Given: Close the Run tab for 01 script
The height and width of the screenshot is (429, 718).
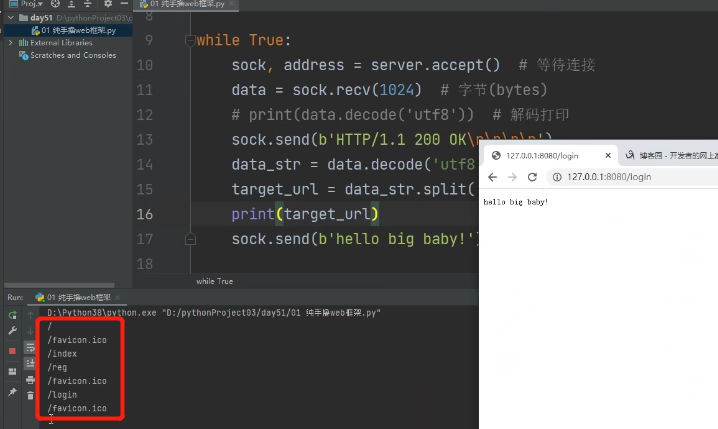Looking at the screenshot, I should click(118, 297).
